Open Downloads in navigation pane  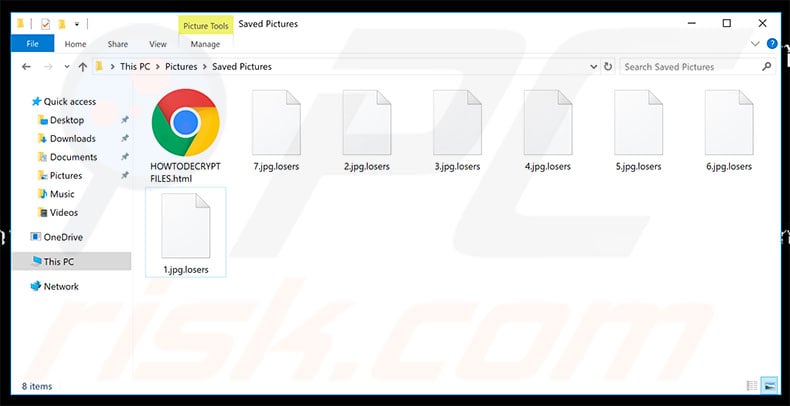coord(73,139)
